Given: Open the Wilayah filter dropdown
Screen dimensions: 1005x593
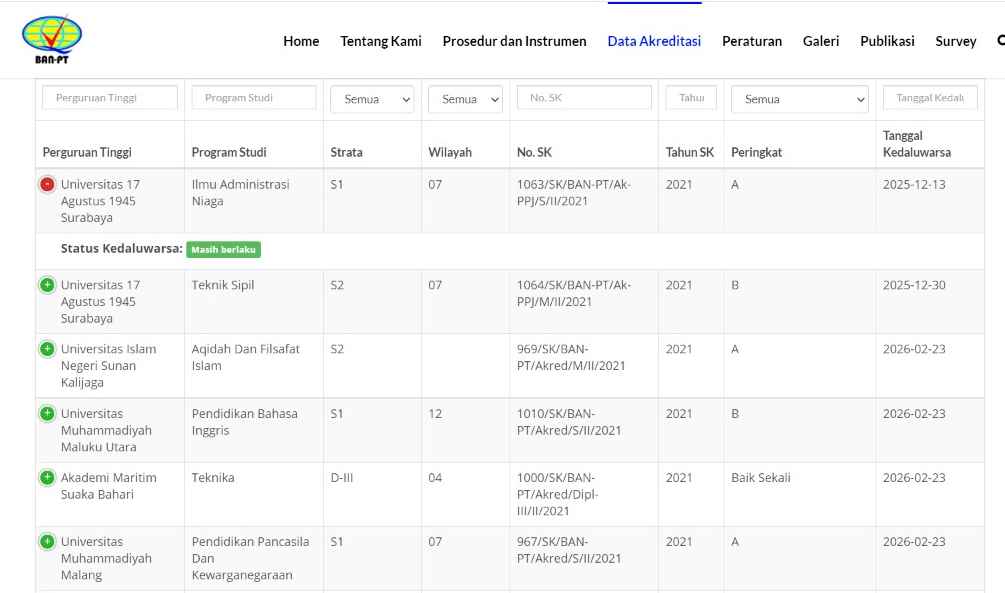Looking at the screenshot, I should click(x=465, y=99).
